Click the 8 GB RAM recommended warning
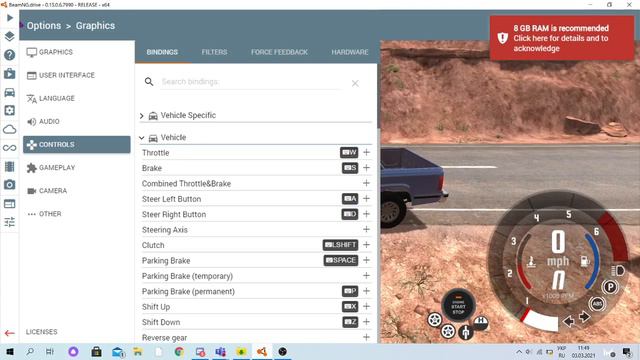The height and width of the screenshot is (360, 640). [x=562, y=38]
